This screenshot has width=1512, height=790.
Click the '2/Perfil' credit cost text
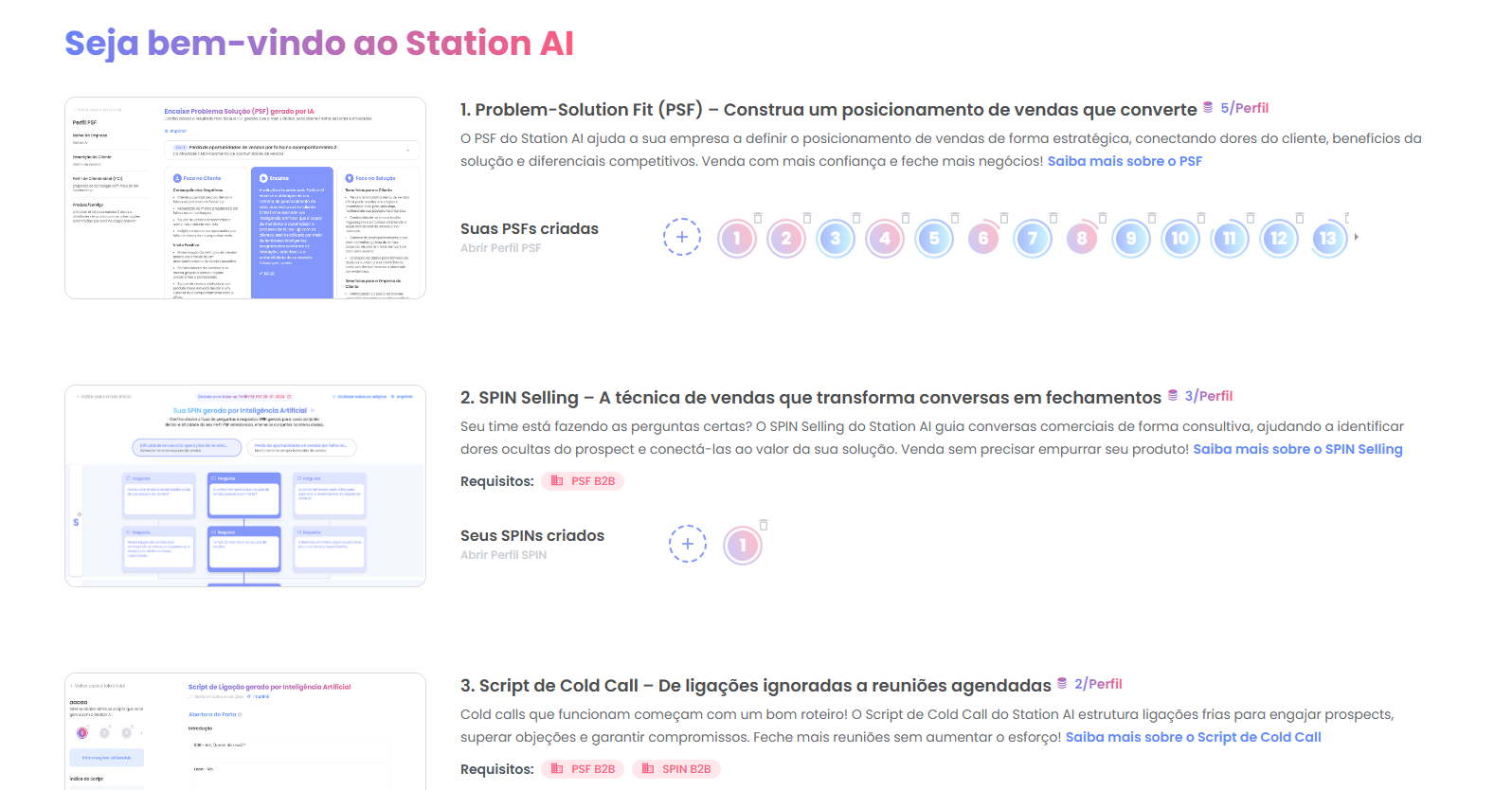coord(1098,684)
